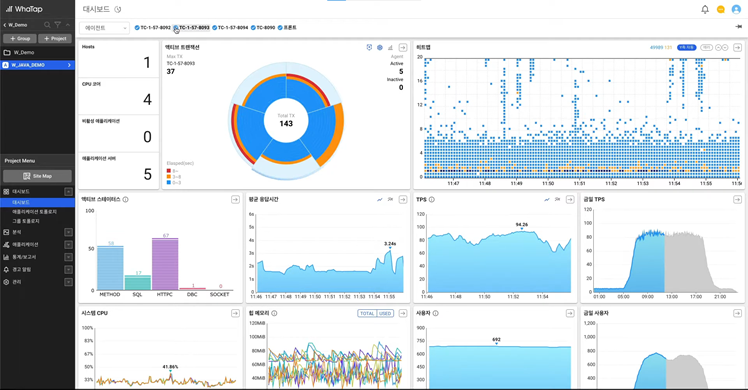Click info icon next to TPS title
The width and height of the screenshot is (748, 390).
pos(432,199)
